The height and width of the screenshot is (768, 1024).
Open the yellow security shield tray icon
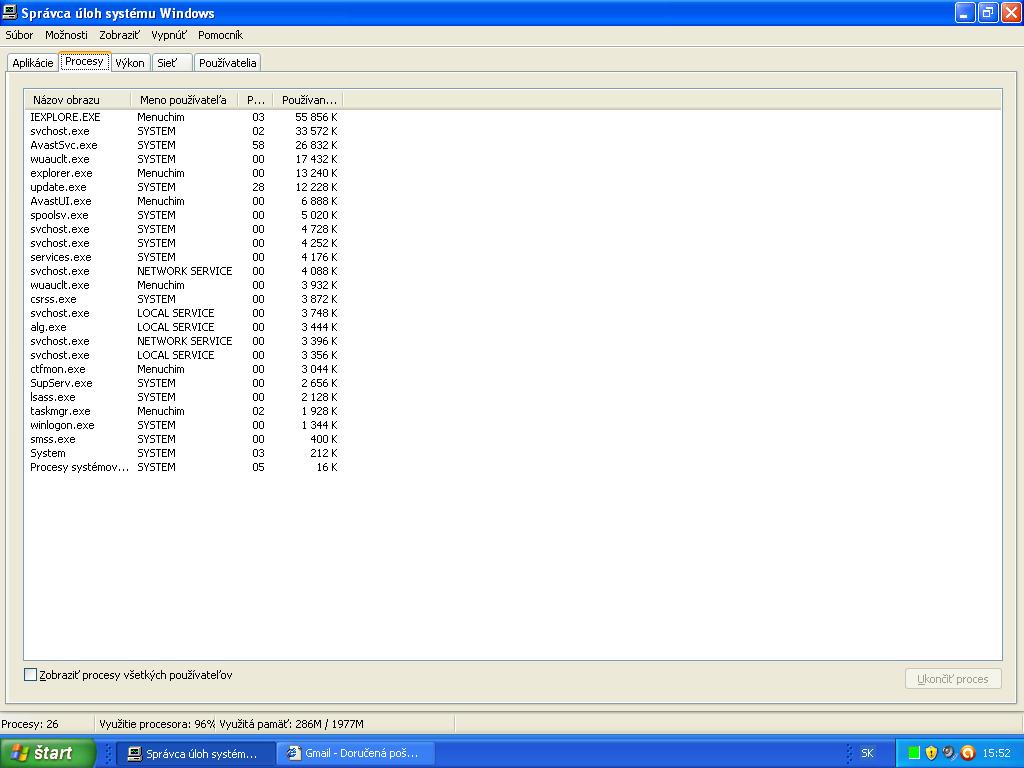[931, 753]
